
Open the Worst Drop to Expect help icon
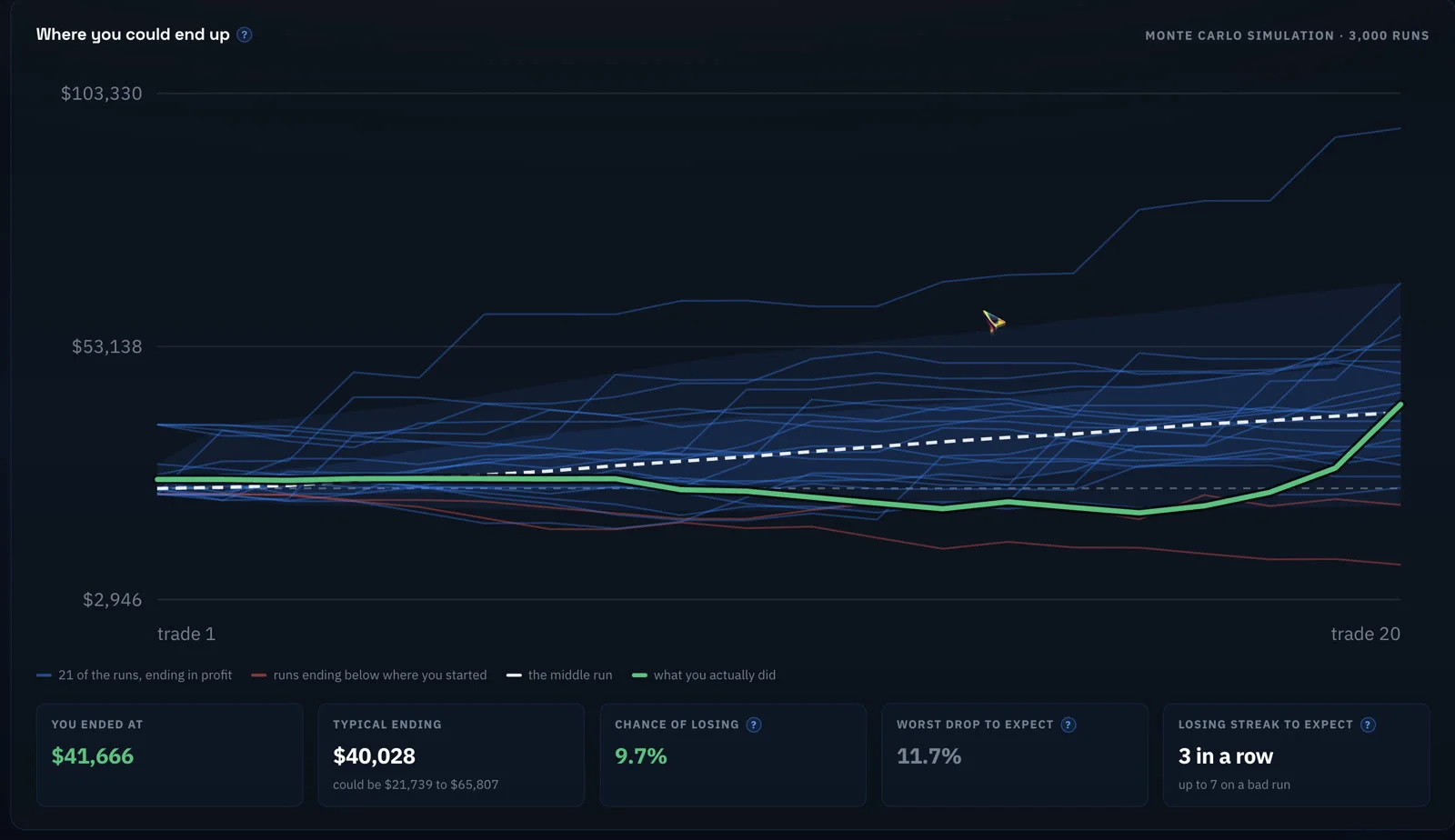pos(1069,725)
